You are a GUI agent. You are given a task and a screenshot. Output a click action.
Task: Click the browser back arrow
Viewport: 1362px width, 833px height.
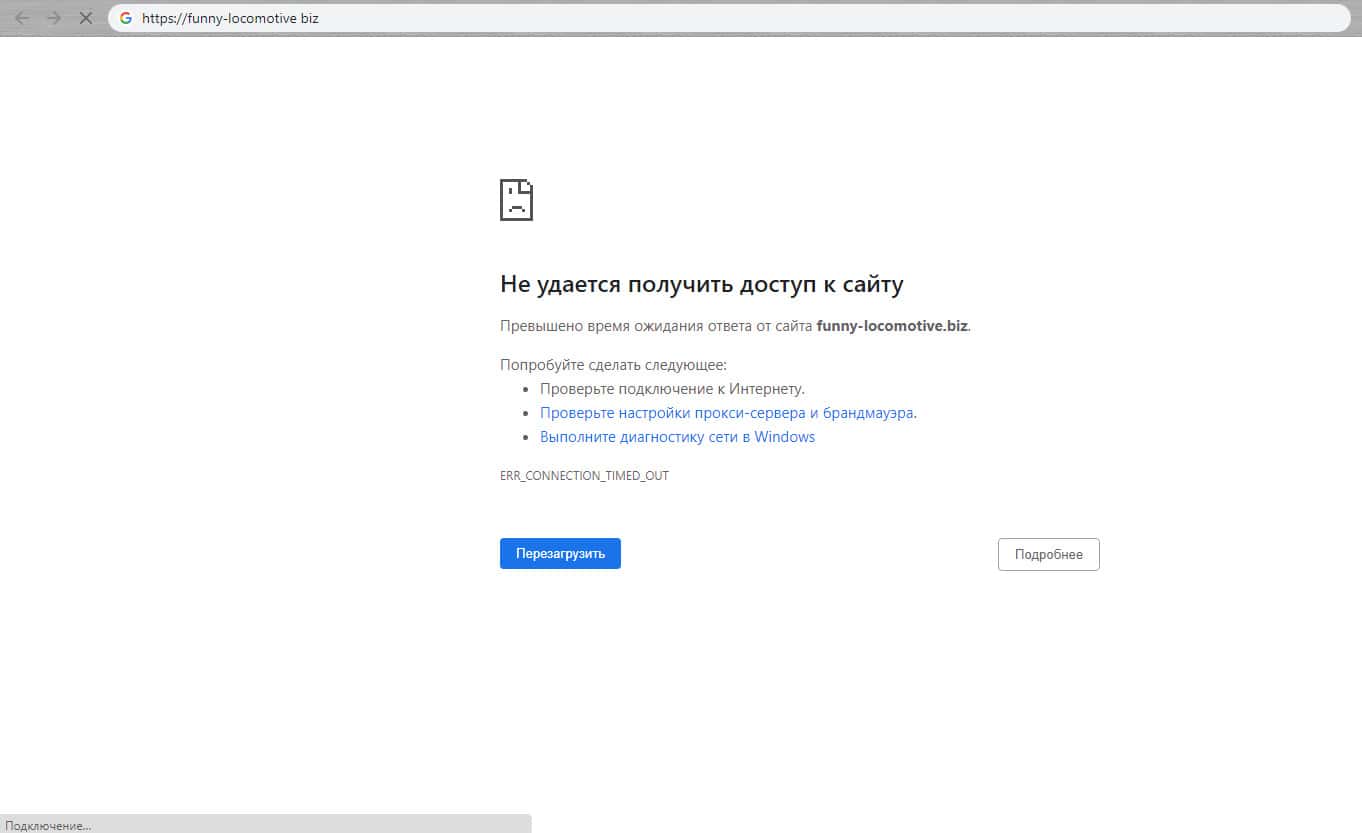[x=22, y=18]
